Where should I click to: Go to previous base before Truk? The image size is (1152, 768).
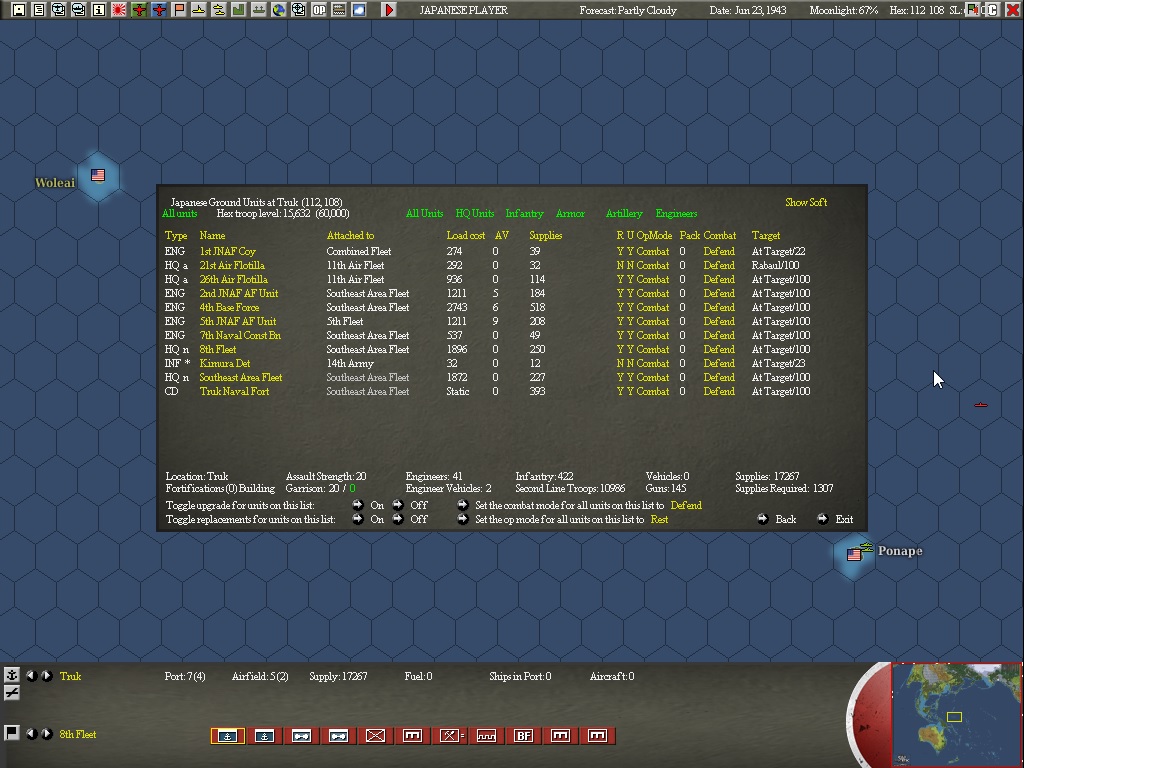click(x=31, y=675)
